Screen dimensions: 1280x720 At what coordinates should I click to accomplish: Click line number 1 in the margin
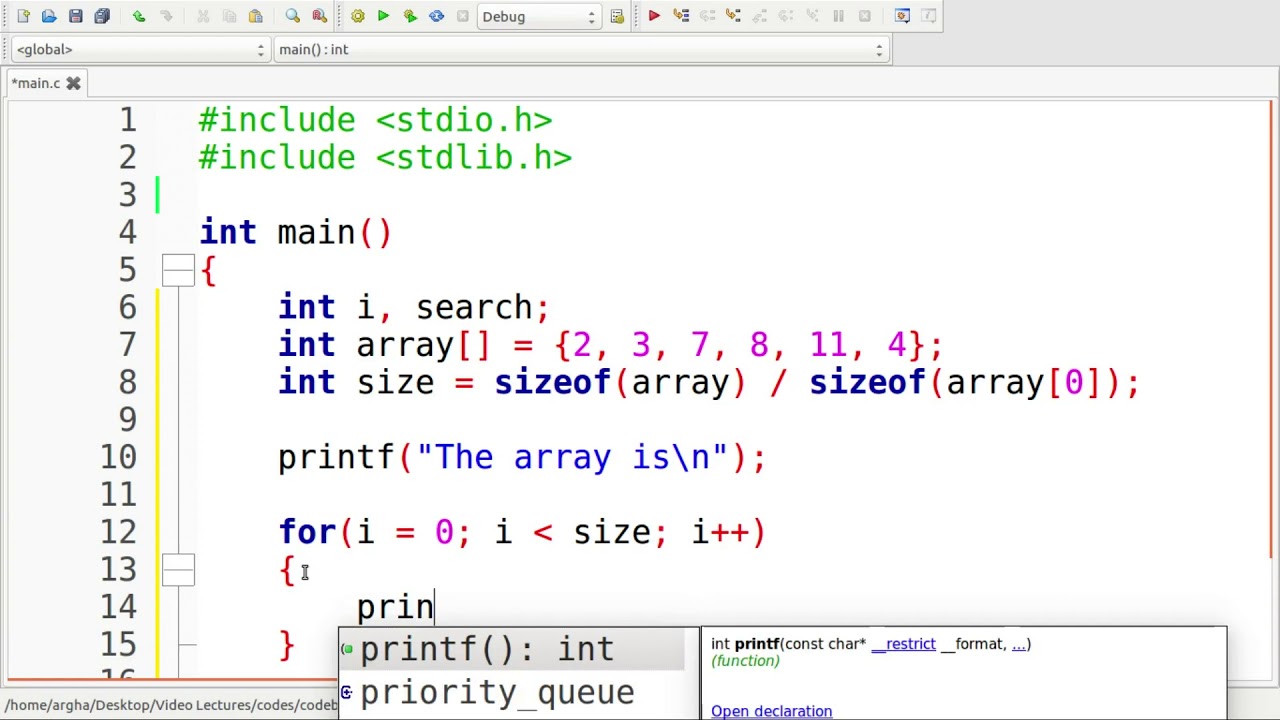point(127,120)
